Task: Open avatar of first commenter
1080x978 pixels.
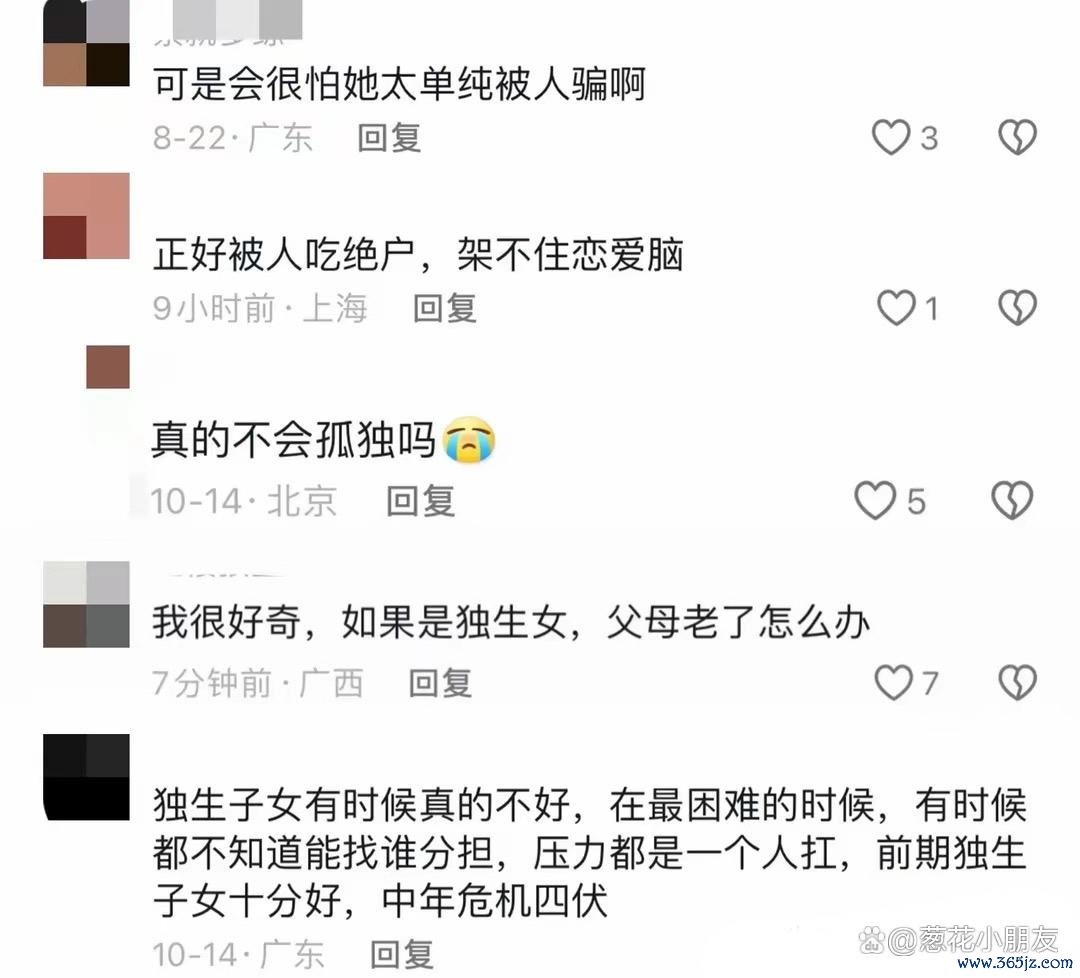Action: point(86,43)
